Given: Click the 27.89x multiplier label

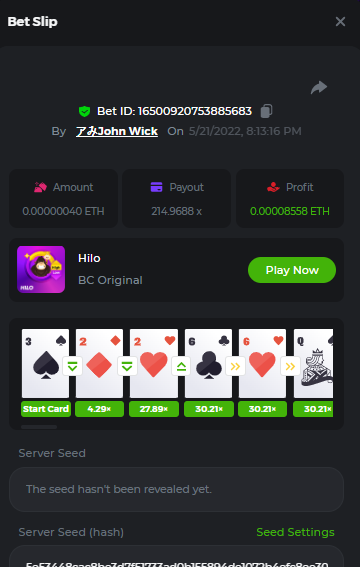Looking at the screenshot, I should [154, 409].
